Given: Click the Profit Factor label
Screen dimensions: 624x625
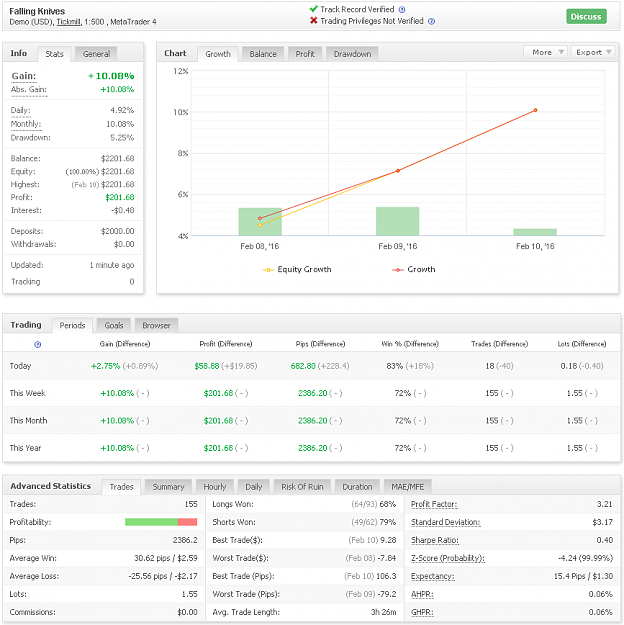Looking at the screenshot, I should [x=434, y=504].
